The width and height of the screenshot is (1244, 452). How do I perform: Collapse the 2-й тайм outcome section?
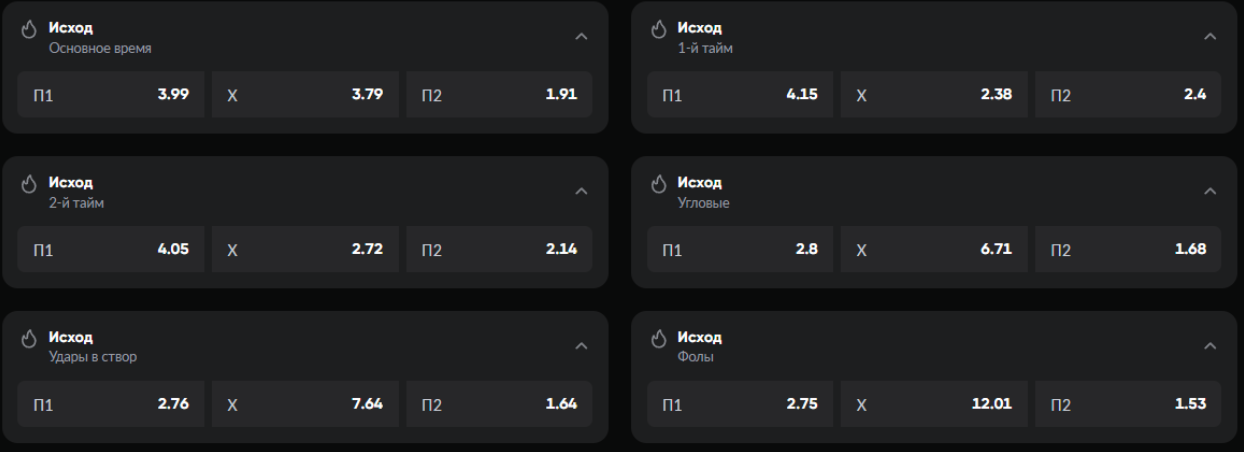(x=581, y=191)
